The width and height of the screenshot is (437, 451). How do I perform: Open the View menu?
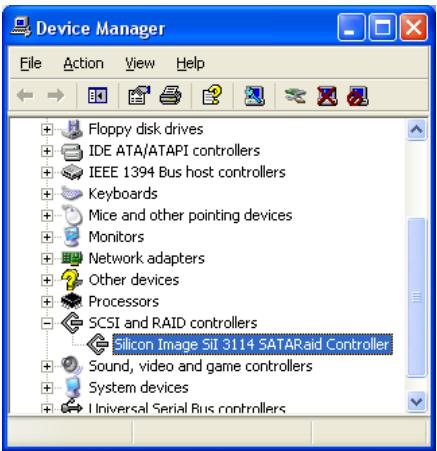point(140,63)
